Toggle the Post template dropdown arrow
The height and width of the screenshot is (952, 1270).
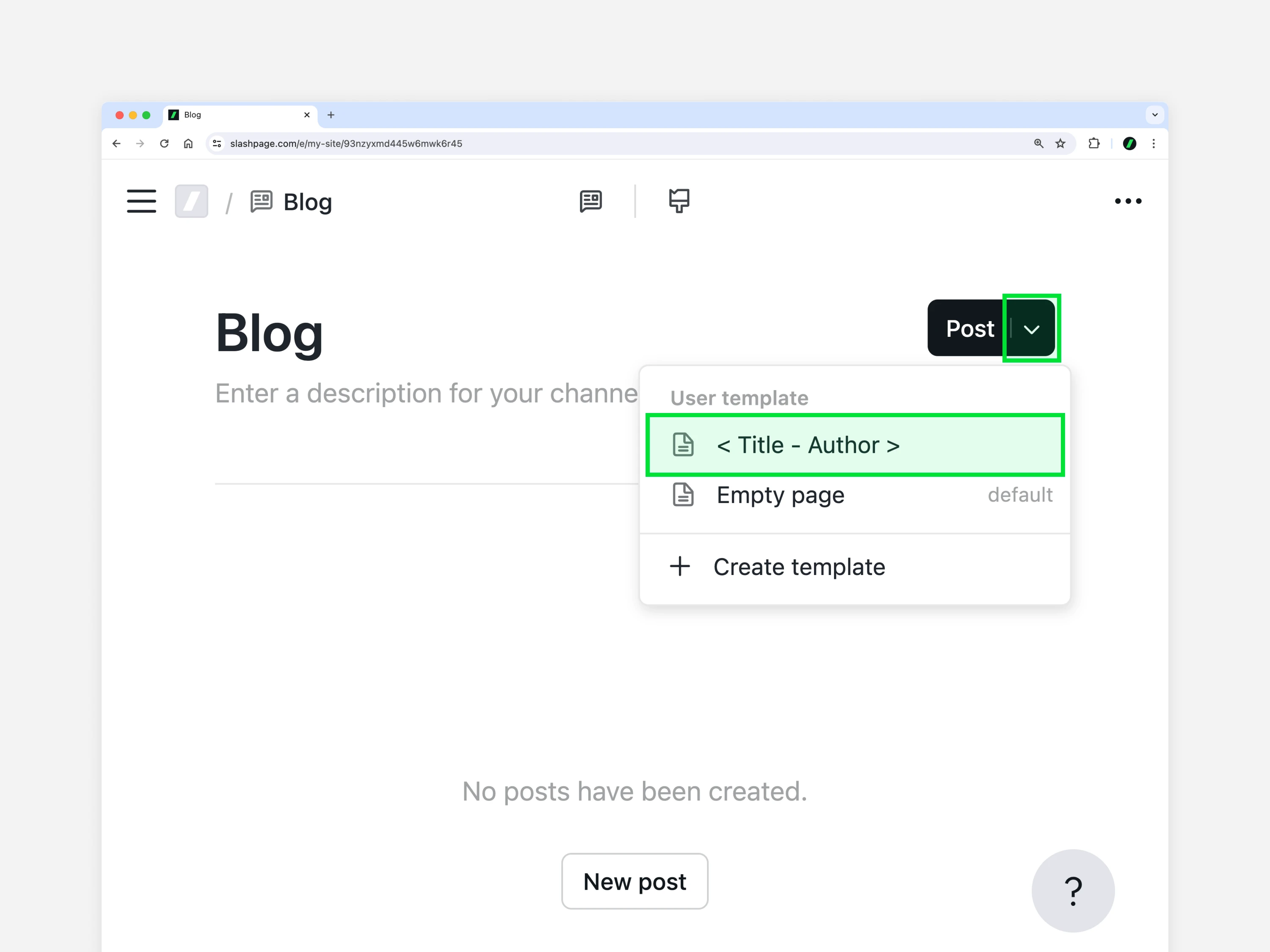tap(1032, 329)
